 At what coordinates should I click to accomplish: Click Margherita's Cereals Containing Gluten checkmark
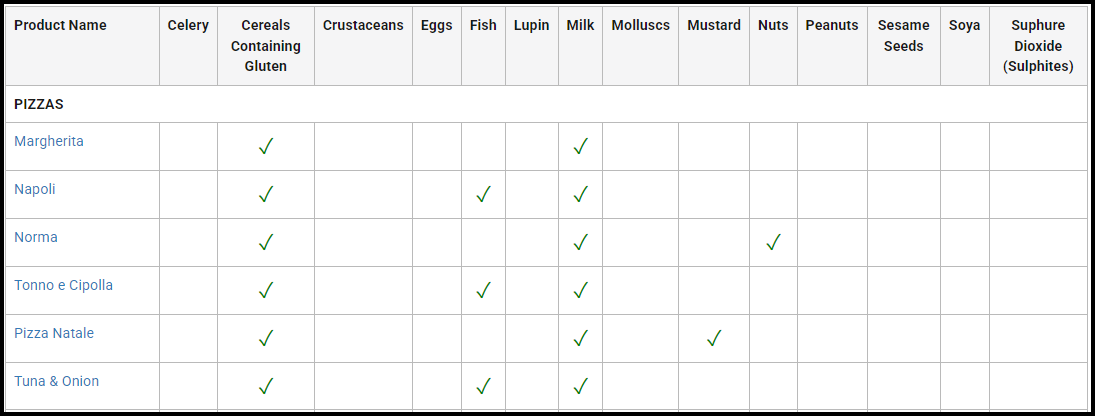[265, 147]
